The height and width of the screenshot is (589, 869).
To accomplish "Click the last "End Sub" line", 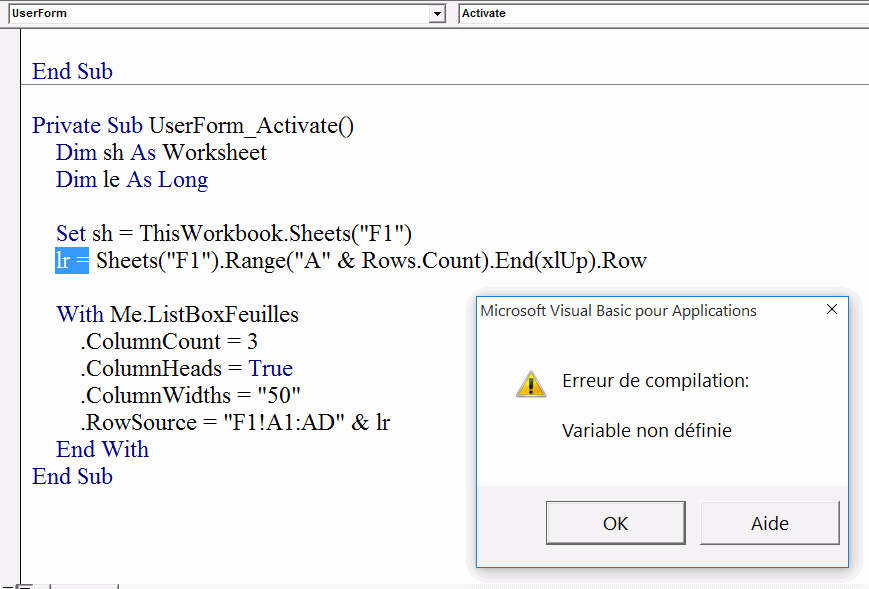I will pyautogui.click(x=72, y=477).
